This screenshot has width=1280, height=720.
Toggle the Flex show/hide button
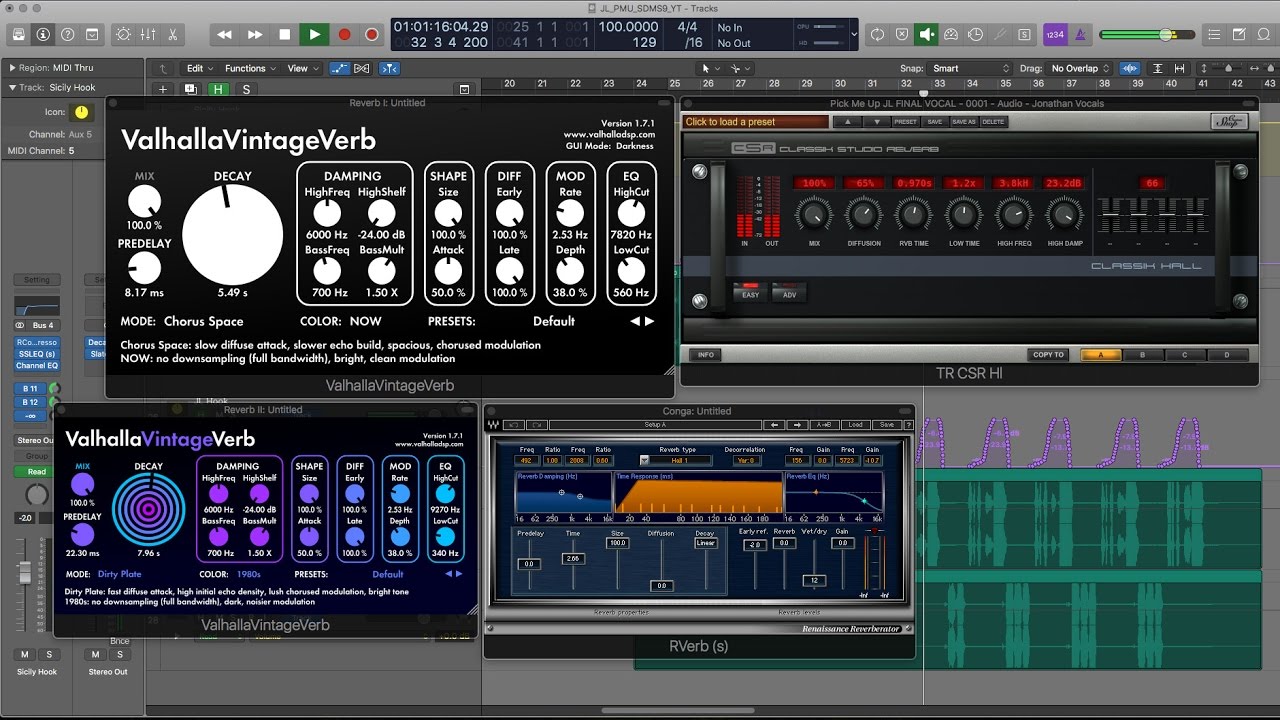364,68
